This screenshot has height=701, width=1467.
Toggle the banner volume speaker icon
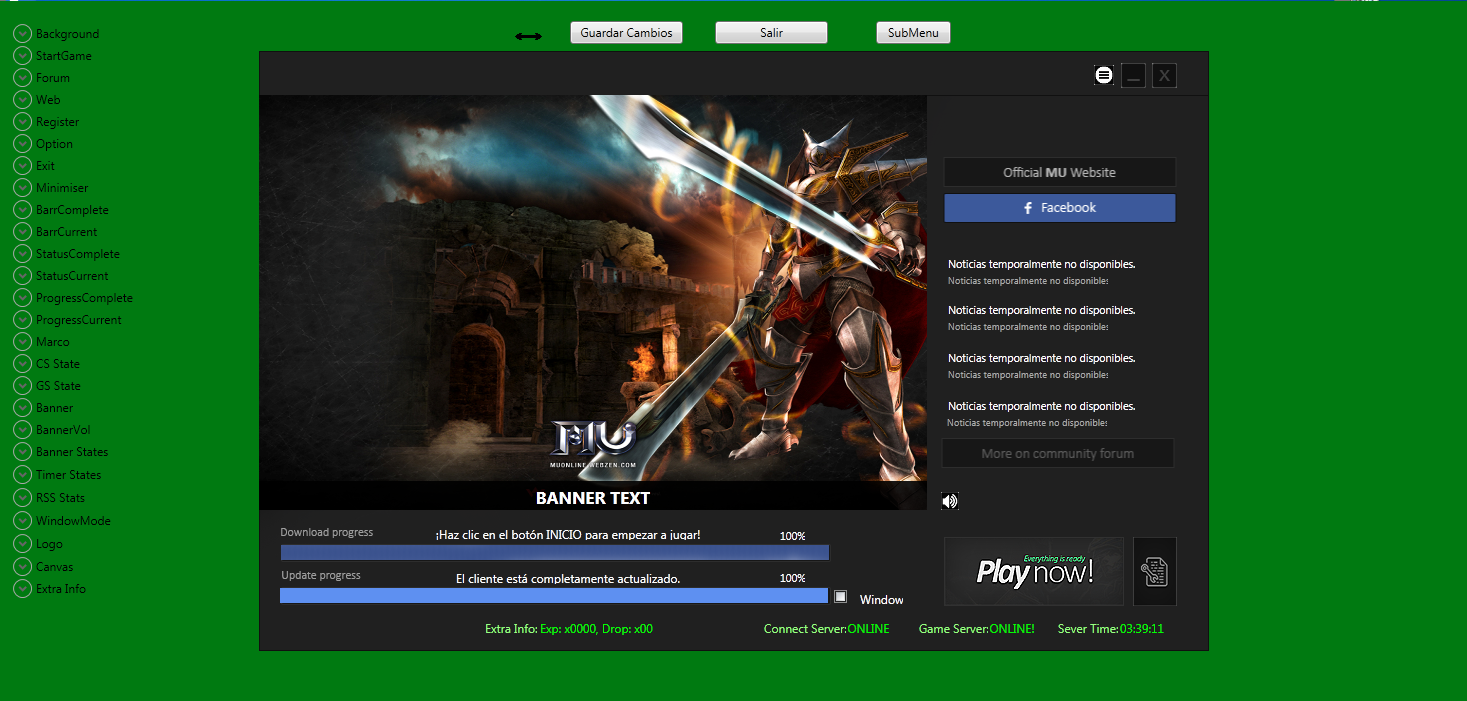(950, 501)
